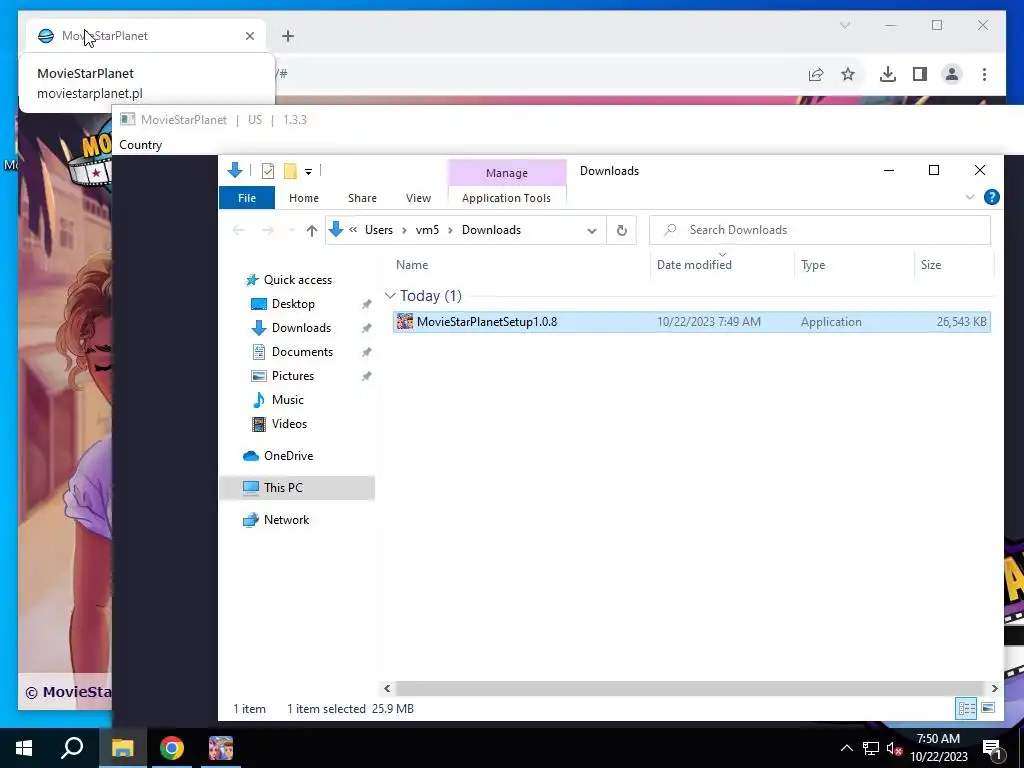The width and height of the screenshot is (1024, 768).
Task: Switch to Details view layout icon
Action: 967,708
